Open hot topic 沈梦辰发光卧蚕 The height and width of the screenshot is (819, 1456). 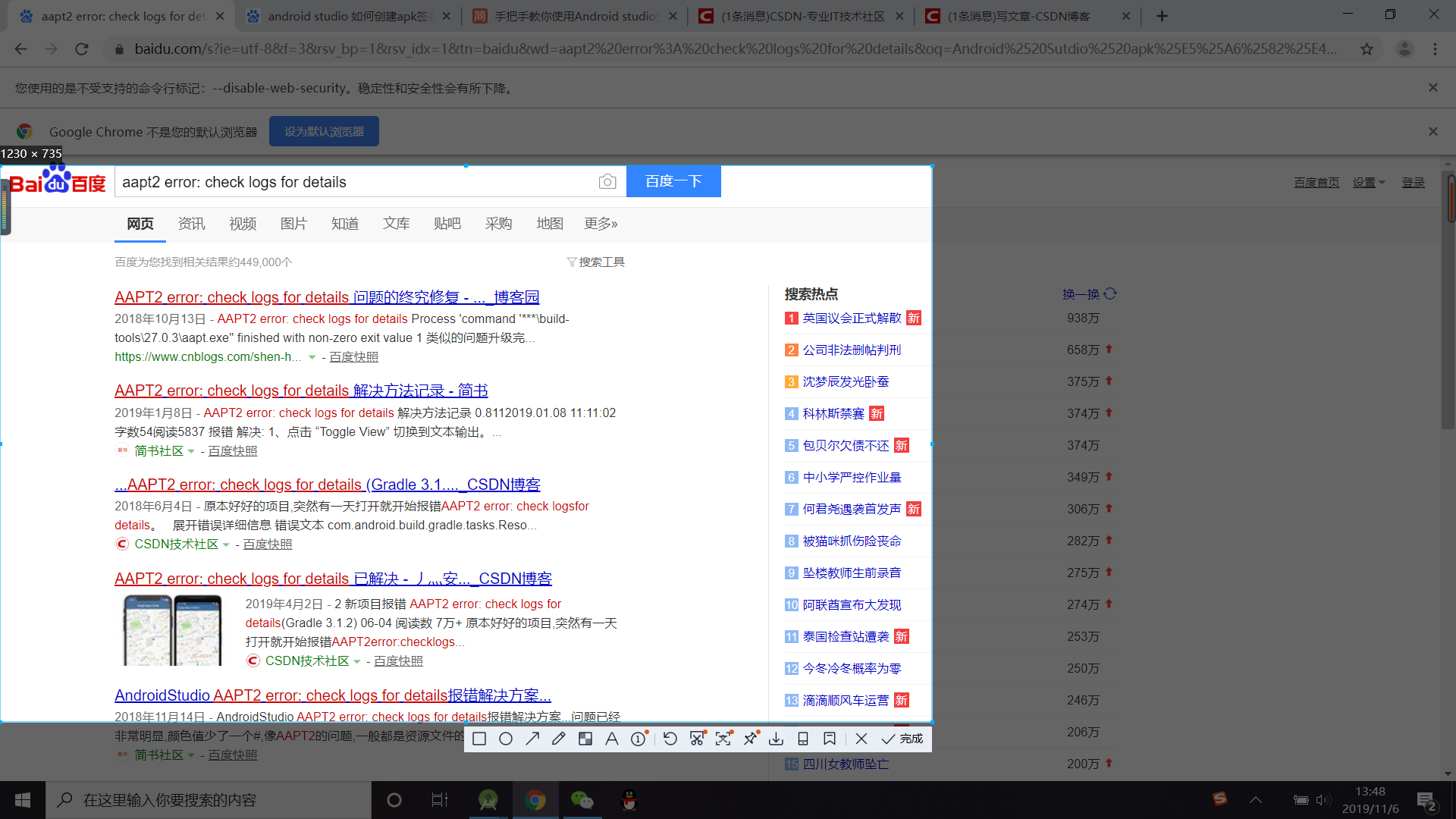[x=846, y=381]
